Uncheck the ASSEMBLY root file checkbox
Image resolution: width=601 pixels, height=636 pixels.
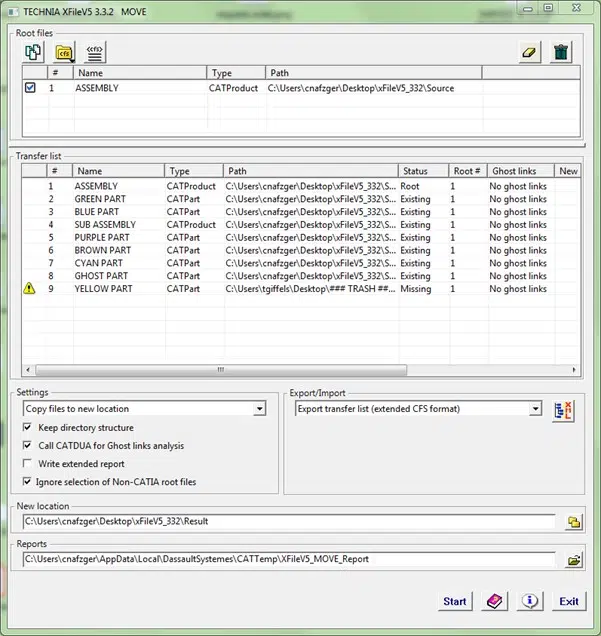pos(30,88)
